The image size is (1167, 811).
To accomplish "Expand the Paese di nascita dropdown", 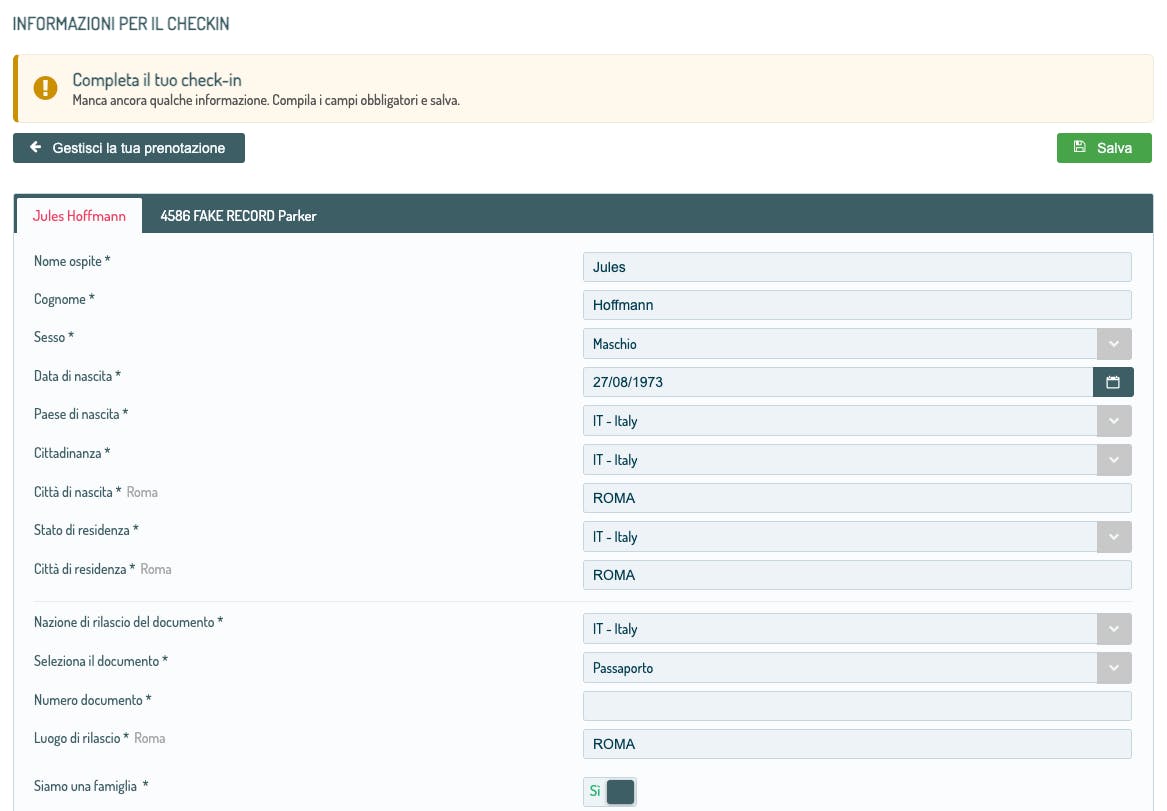I will [x=857, y=420].
